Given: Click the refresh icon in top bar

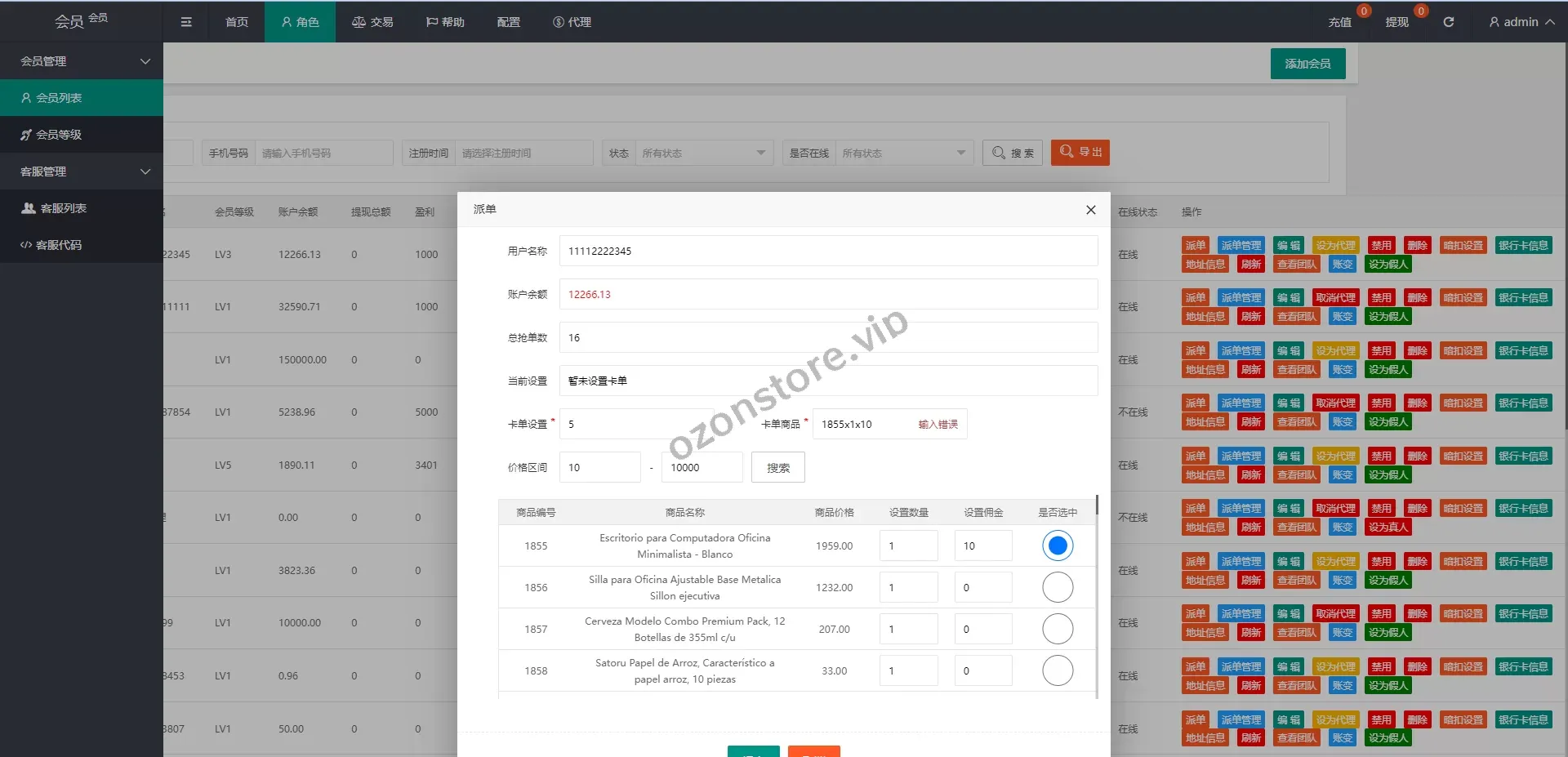Looking at the screenshot, I should tap(1448, 22).
